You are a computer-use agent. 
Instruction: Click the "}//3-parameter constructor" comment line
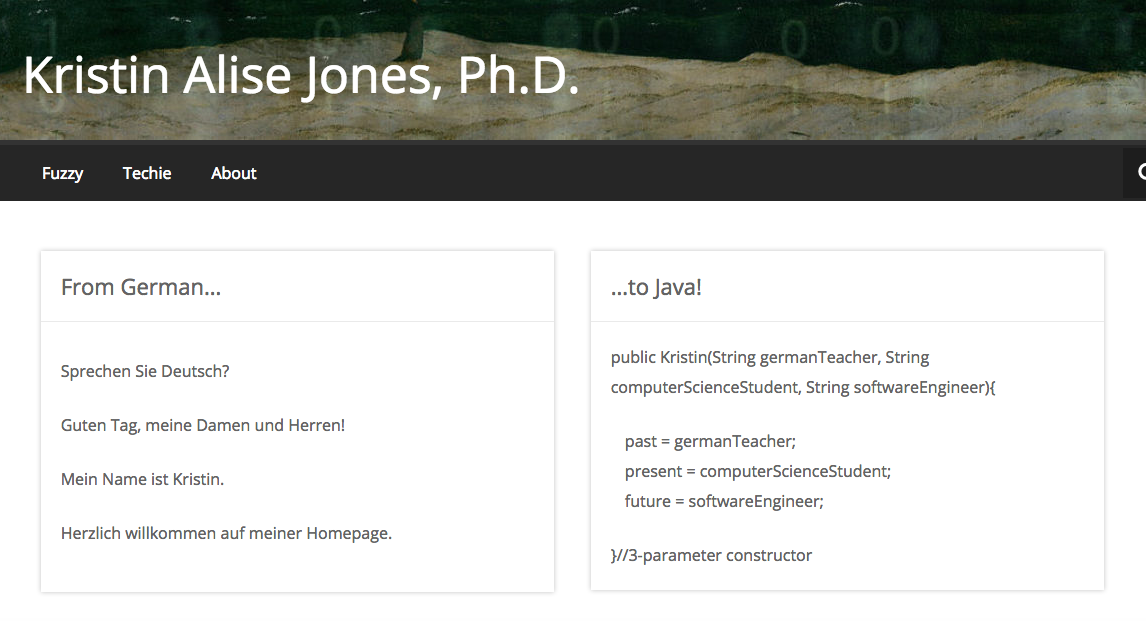[x=711, y=555]
